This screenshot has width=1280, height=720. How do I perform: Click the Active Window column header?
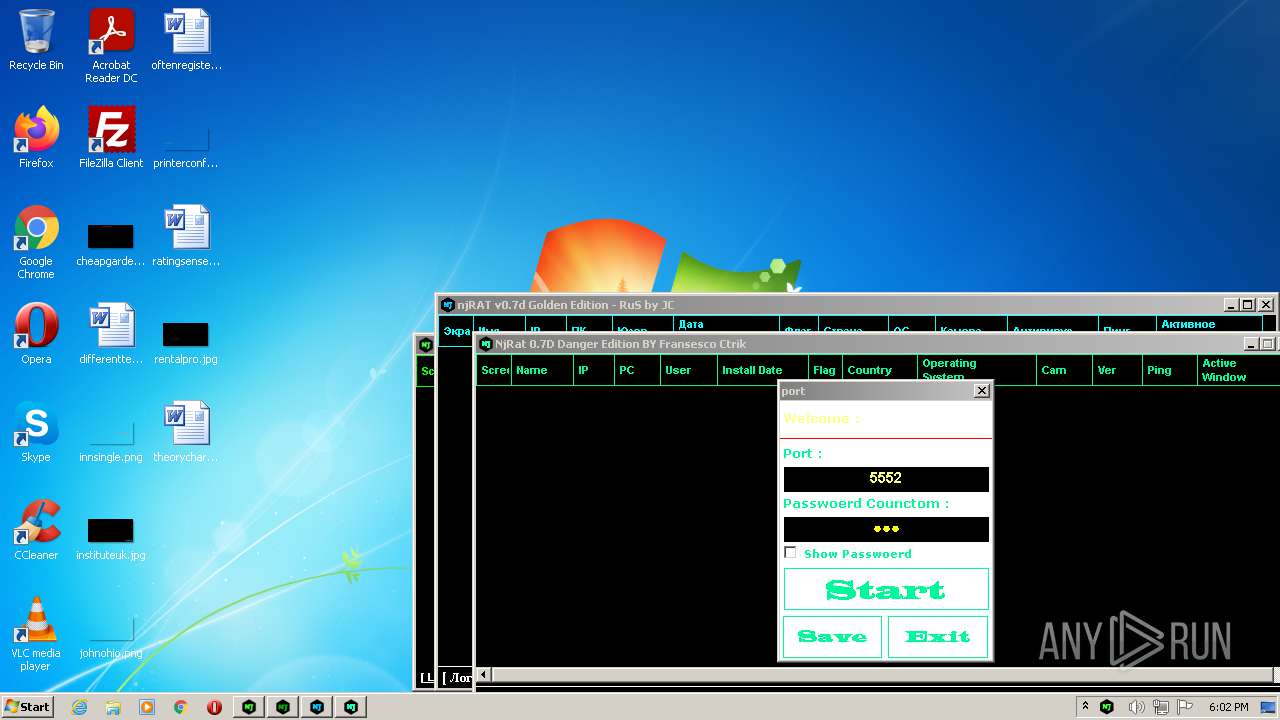(x=1238, y=370)
